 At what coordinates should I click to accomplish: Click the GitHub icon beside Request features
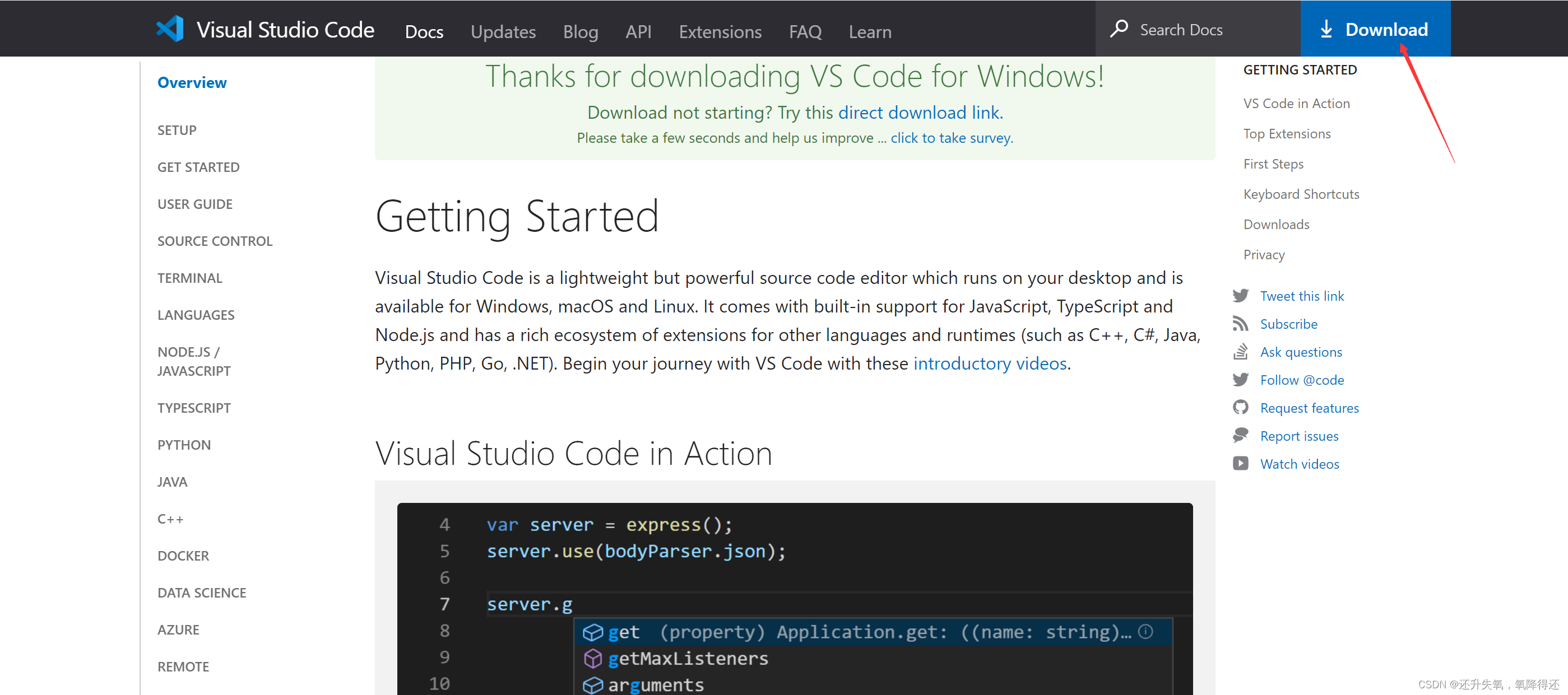click(1241, 408)
